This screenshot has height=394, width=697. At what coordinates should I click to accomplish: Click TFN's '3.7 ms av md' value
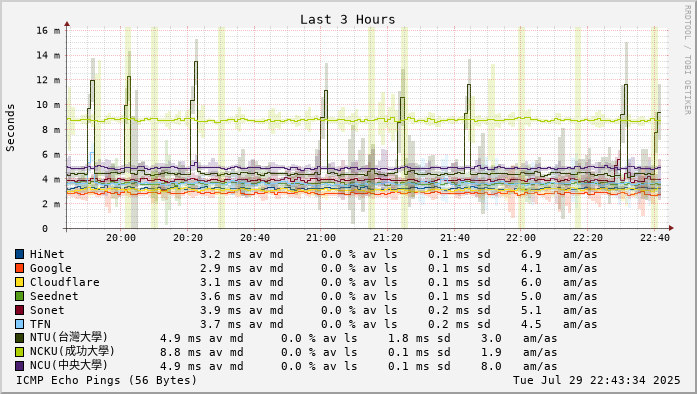(242, 324)
